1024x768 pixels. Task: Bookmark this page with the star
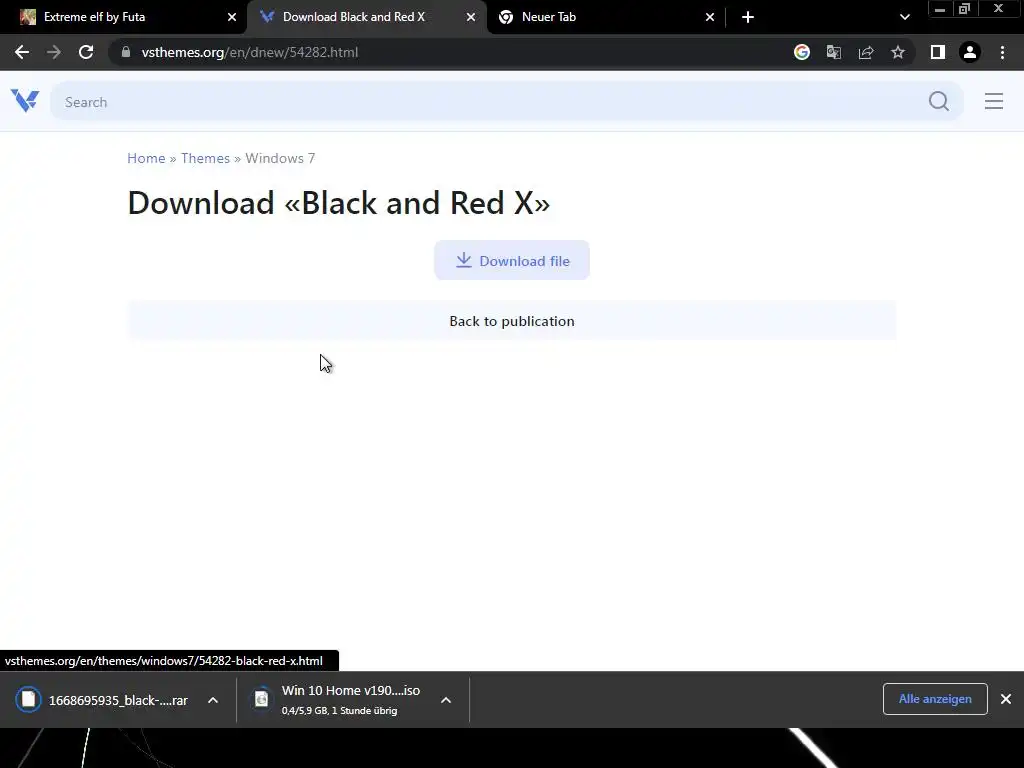tap(898, 52)
